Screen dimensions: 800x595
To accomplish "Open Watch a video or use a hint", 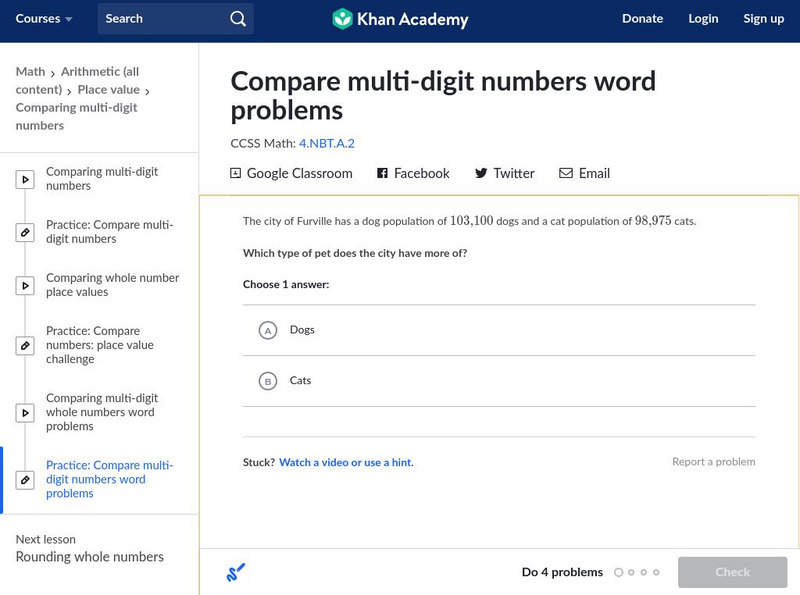I will click(x=346, y=463).
